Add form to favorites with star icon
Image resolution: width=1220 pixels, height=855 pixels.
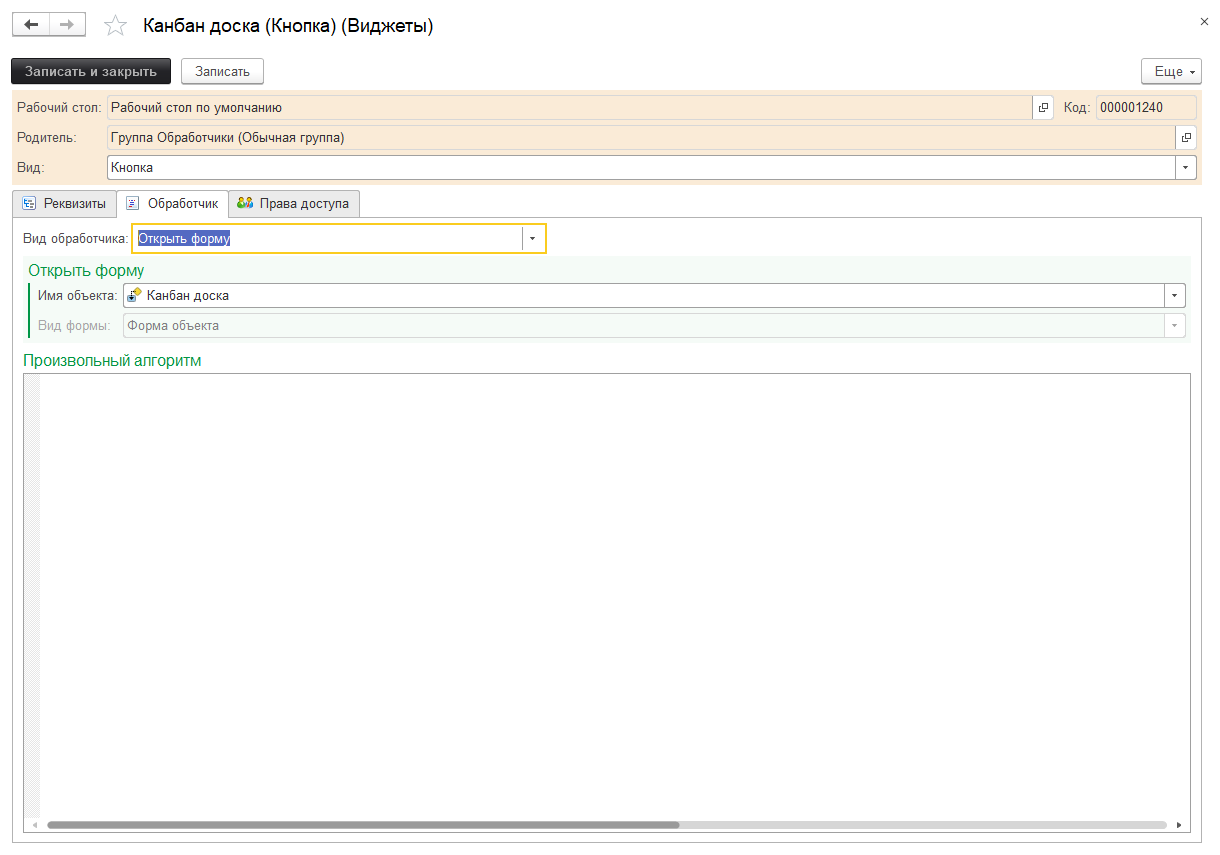[x=116, y=26]
